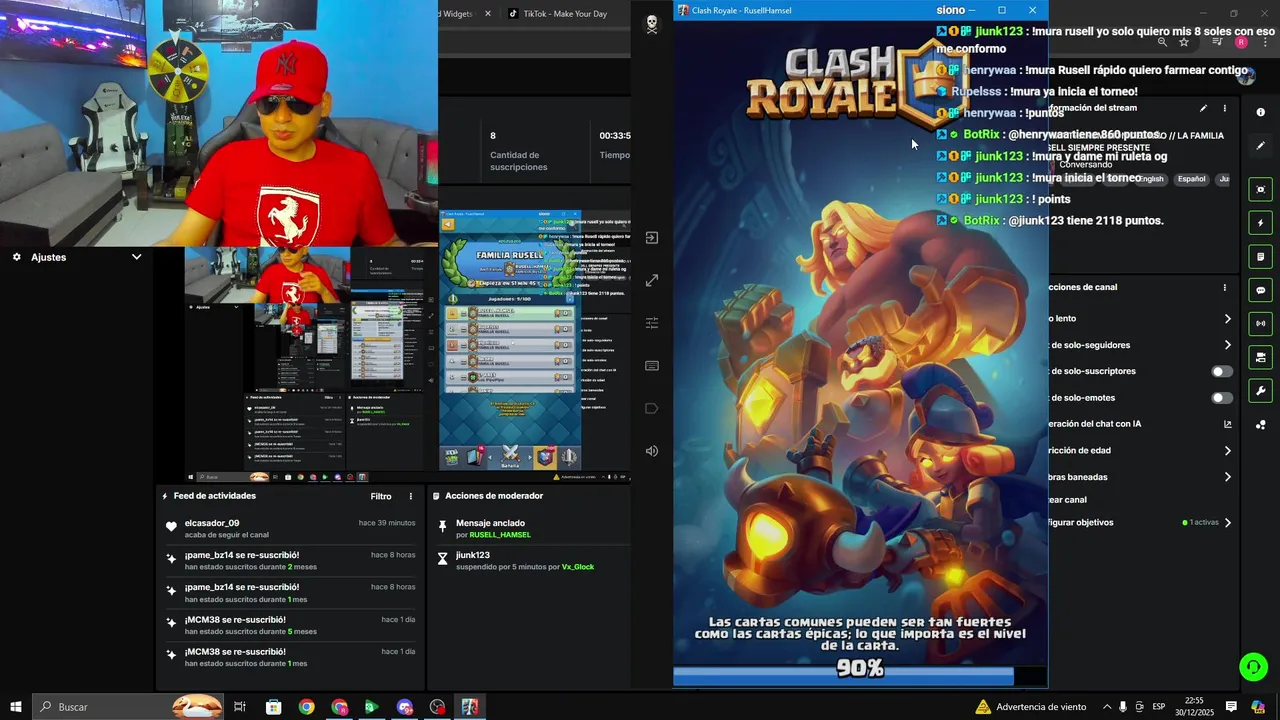This screenshot has width=1280, height=720.
Task: Toggle subscribers-only chat switch
Action: coord(1222,371)
